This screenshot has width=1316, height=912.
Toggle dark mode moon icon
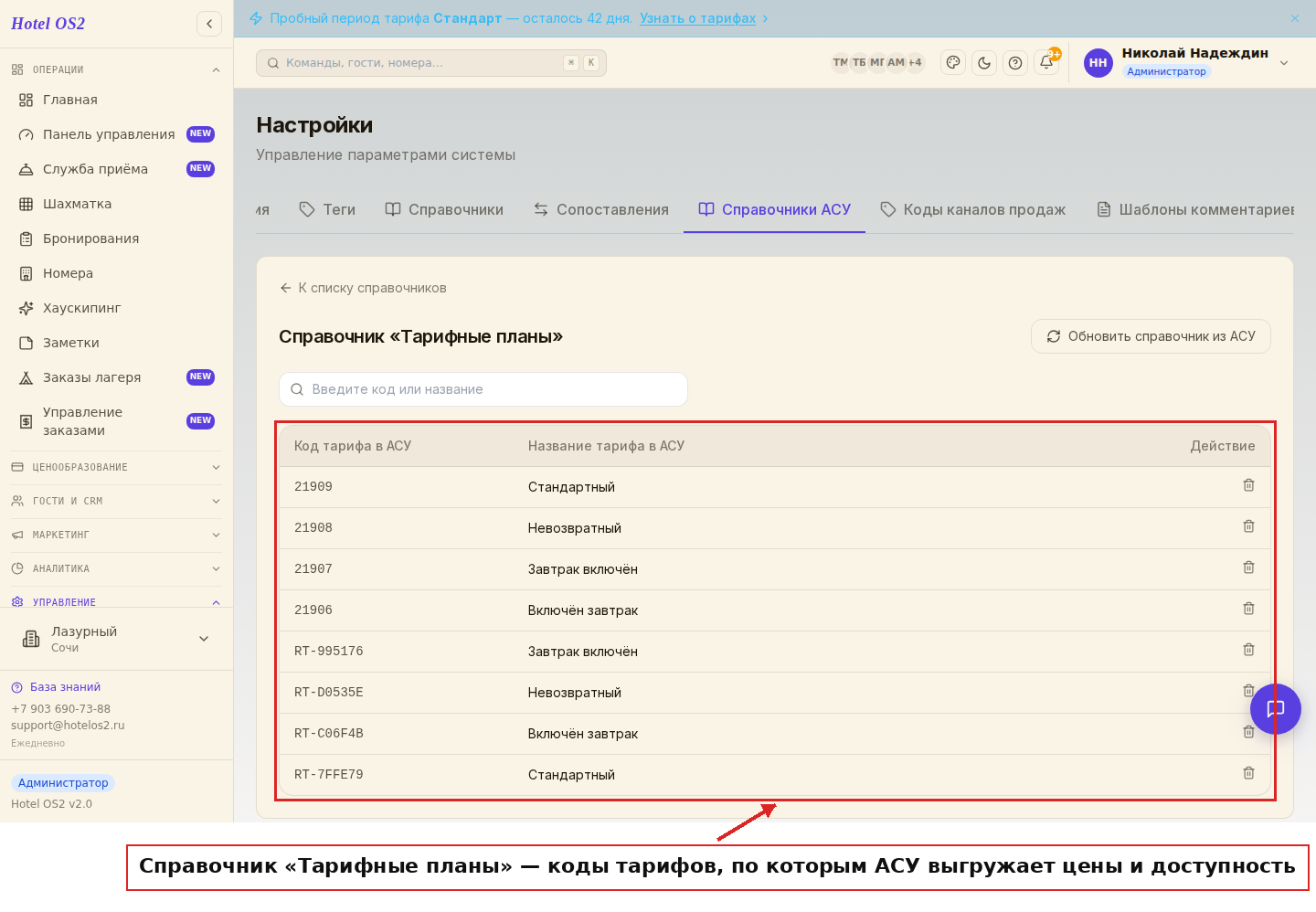point(984,62)
